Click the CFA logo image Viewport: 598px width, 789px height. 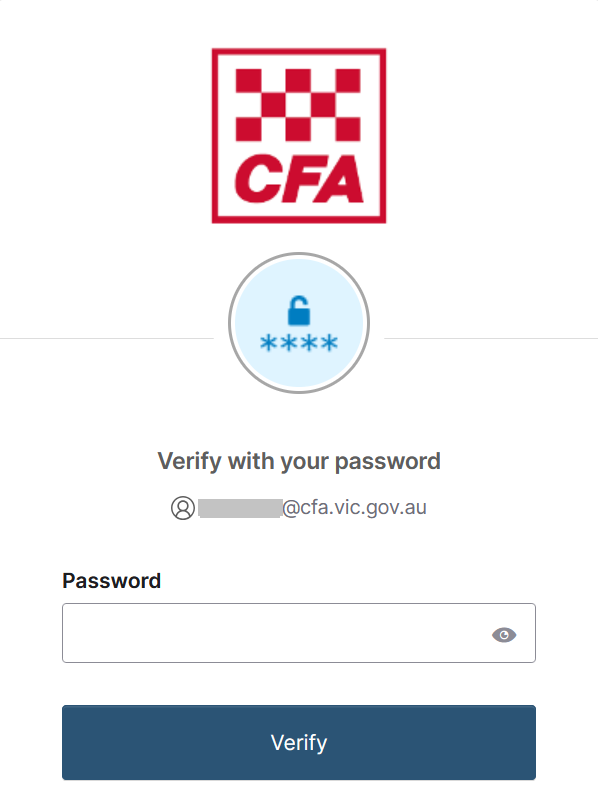click(x=299, y=136)
